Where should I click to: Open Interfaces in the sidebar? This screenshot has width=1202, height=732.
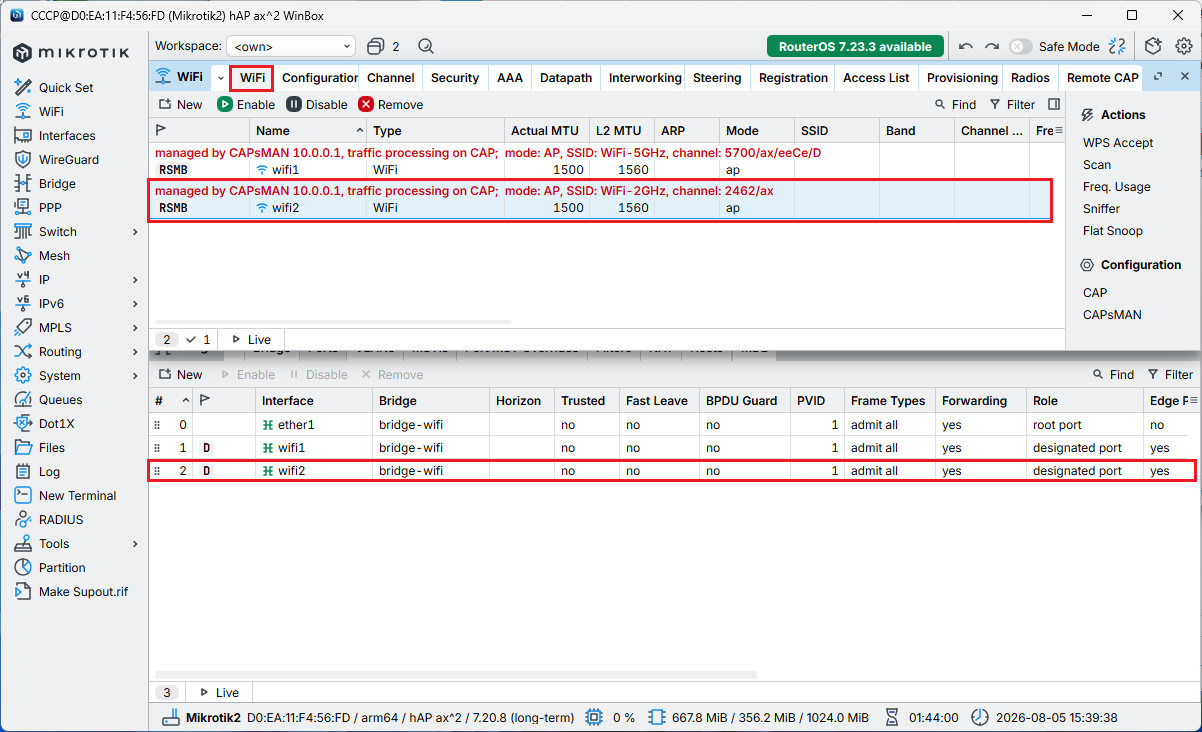[67, 135]
